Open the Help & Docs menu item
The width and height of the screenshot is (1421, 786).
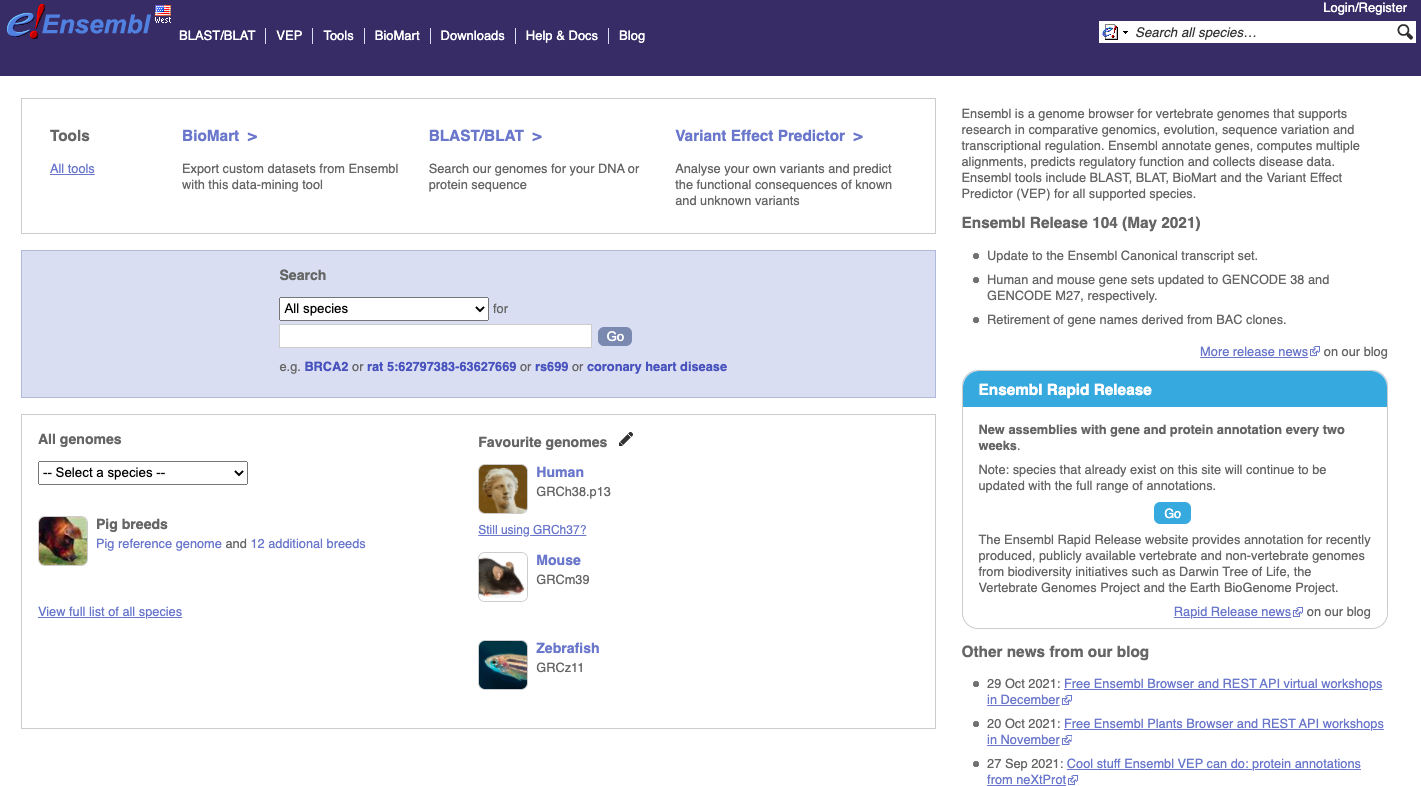pyautogui.click(x=561, y=35)
